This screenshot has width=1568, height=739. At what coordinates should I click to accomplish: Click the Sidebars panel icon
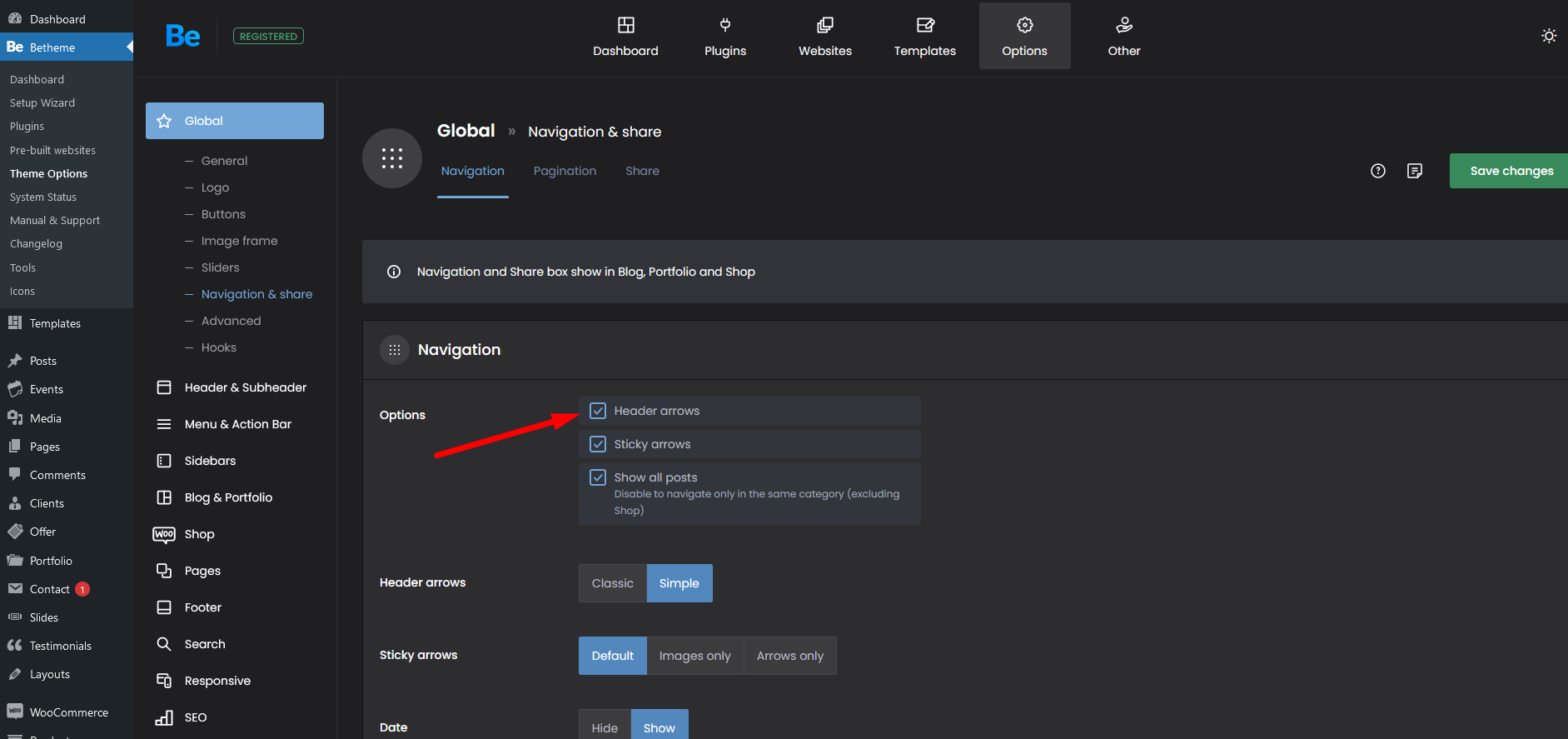point(164,461)
